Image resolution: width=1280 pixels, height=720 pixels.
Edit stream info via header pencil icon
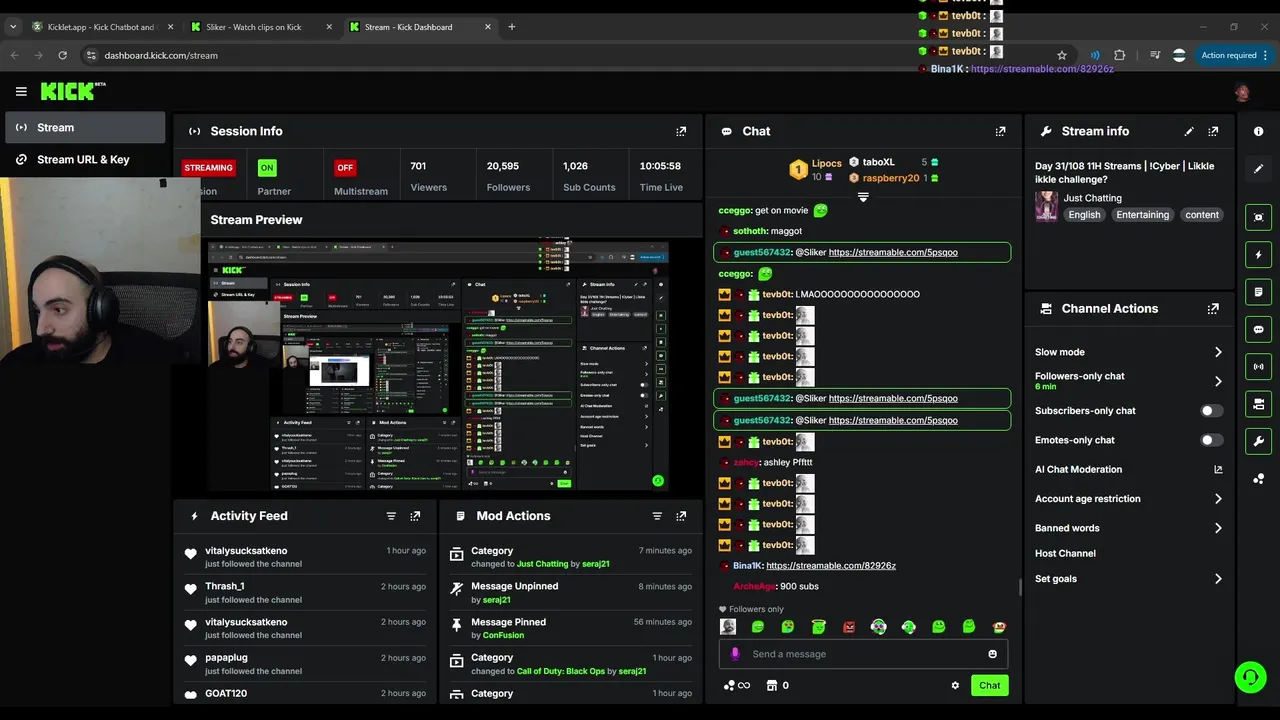[1189, 131]
